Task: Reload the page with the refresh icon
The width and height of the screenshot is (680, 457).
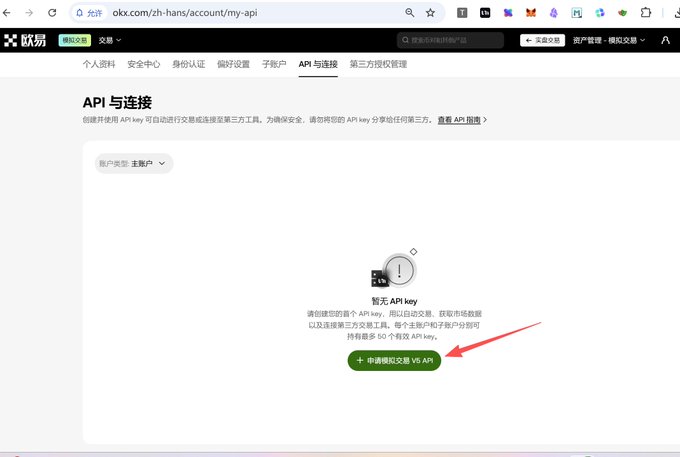Action: pyautogui.click(x=52, y=13)
